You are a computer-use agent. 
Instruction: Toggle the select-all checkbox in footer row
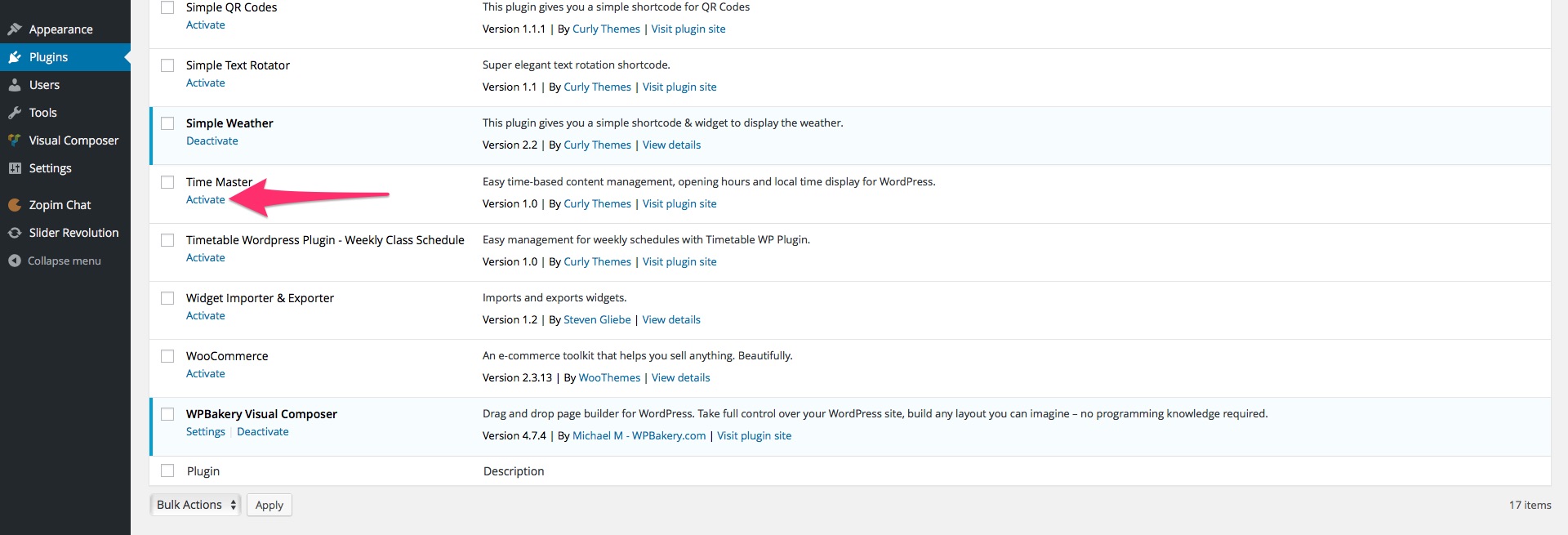pos(167,470)
